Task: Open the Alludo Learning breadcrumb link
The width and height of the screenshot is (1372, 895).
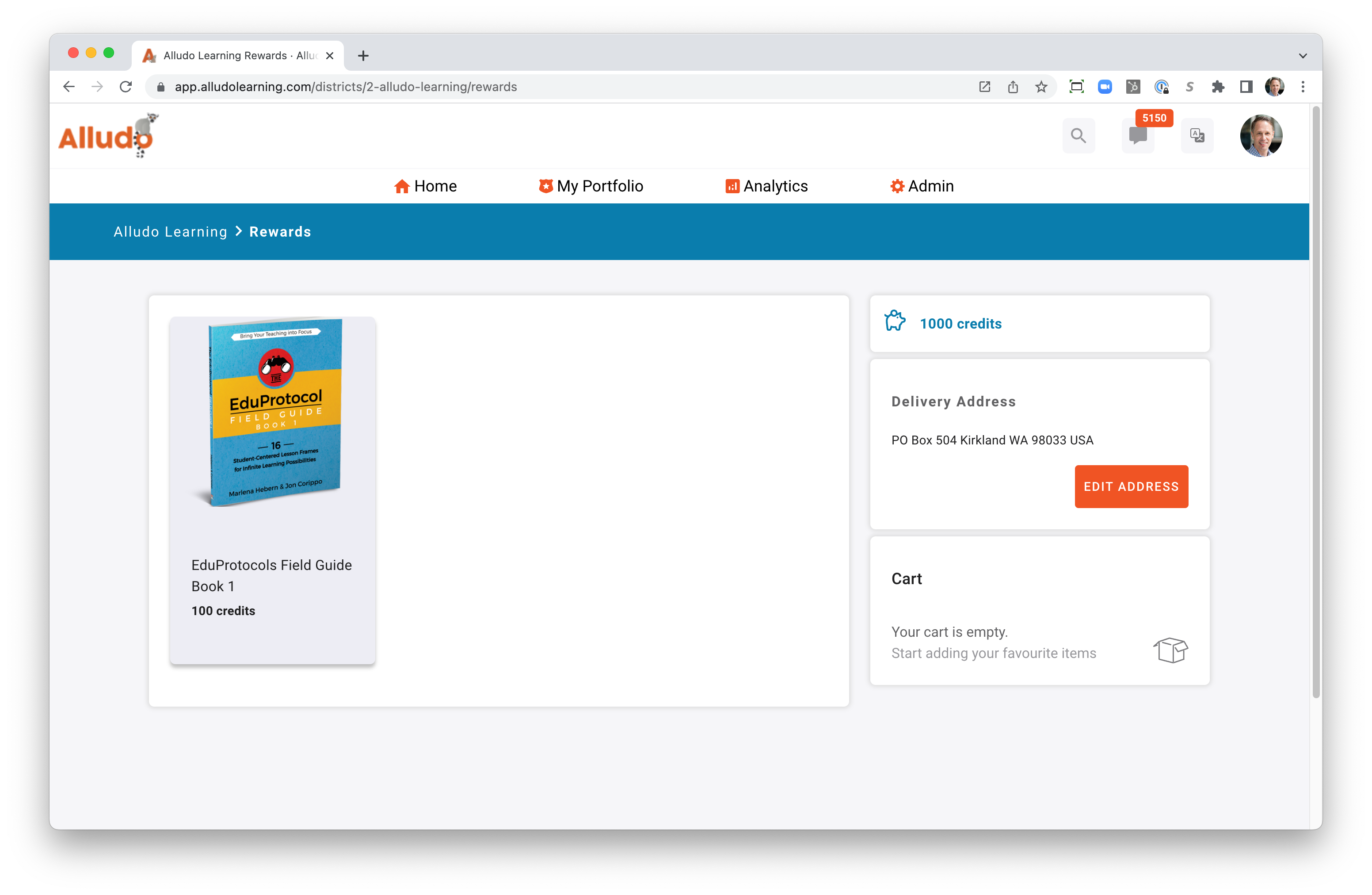Action: [170, 231]
